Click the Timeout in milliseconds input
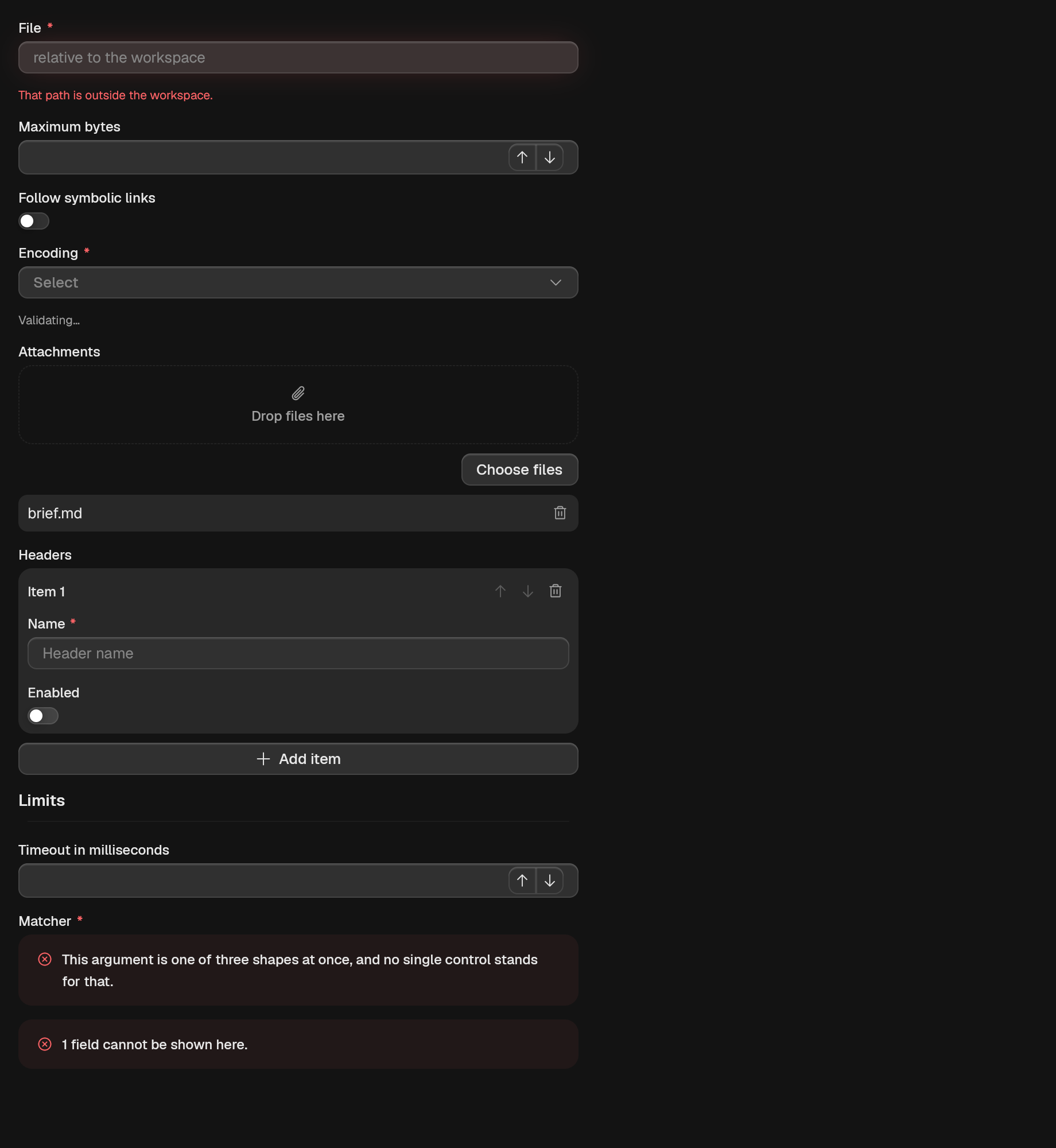Viewport: 1056px width, 1148px height. coord(264,881)
